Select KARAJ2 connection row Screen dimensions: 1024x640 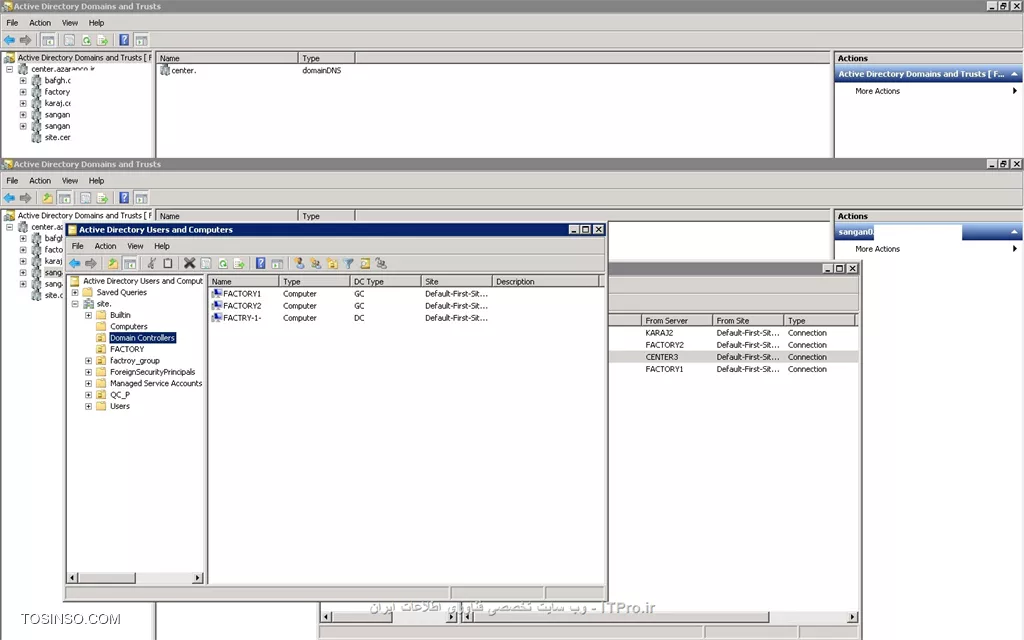[733, 333]
